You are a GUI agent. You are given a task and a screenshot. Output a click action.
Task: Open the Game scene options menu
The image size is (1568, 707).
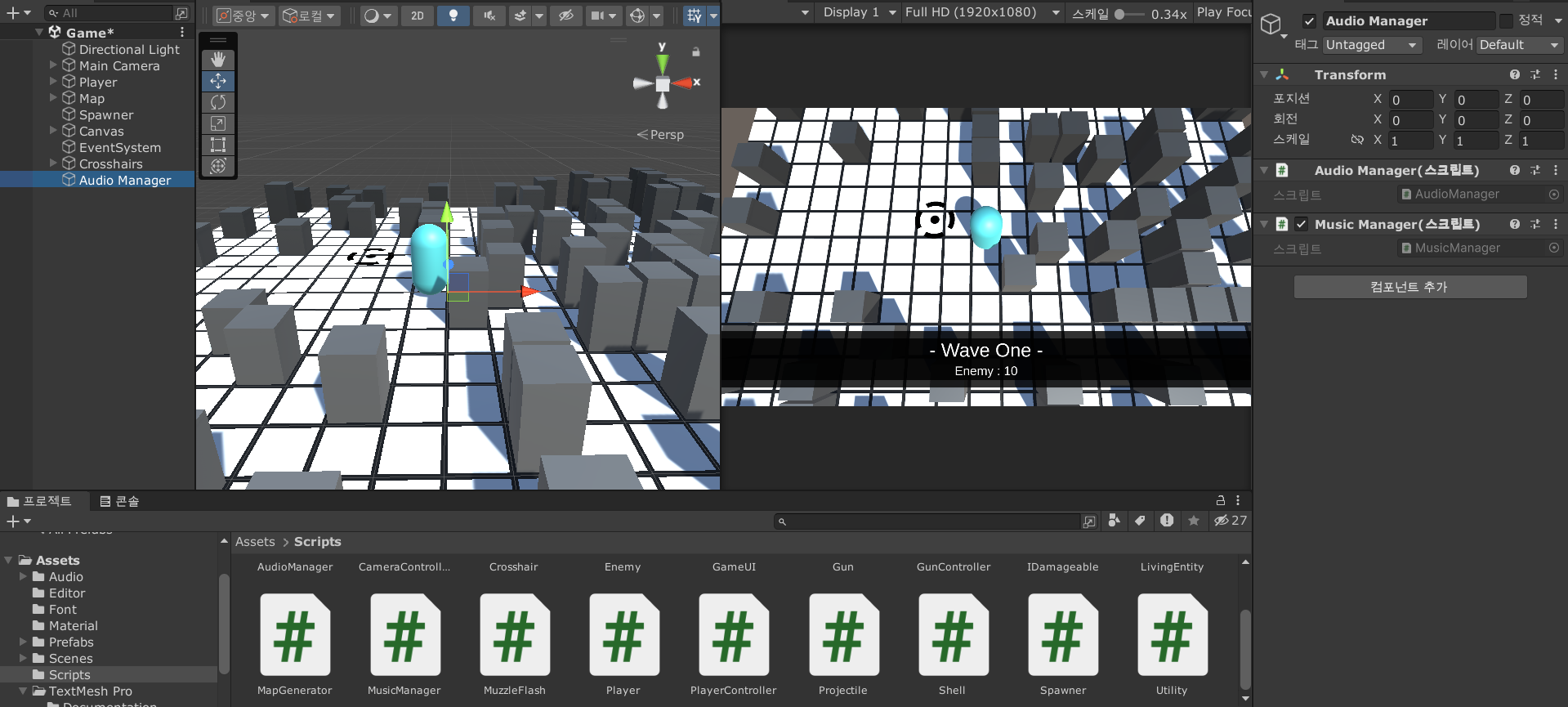click(x=182, y=32)
